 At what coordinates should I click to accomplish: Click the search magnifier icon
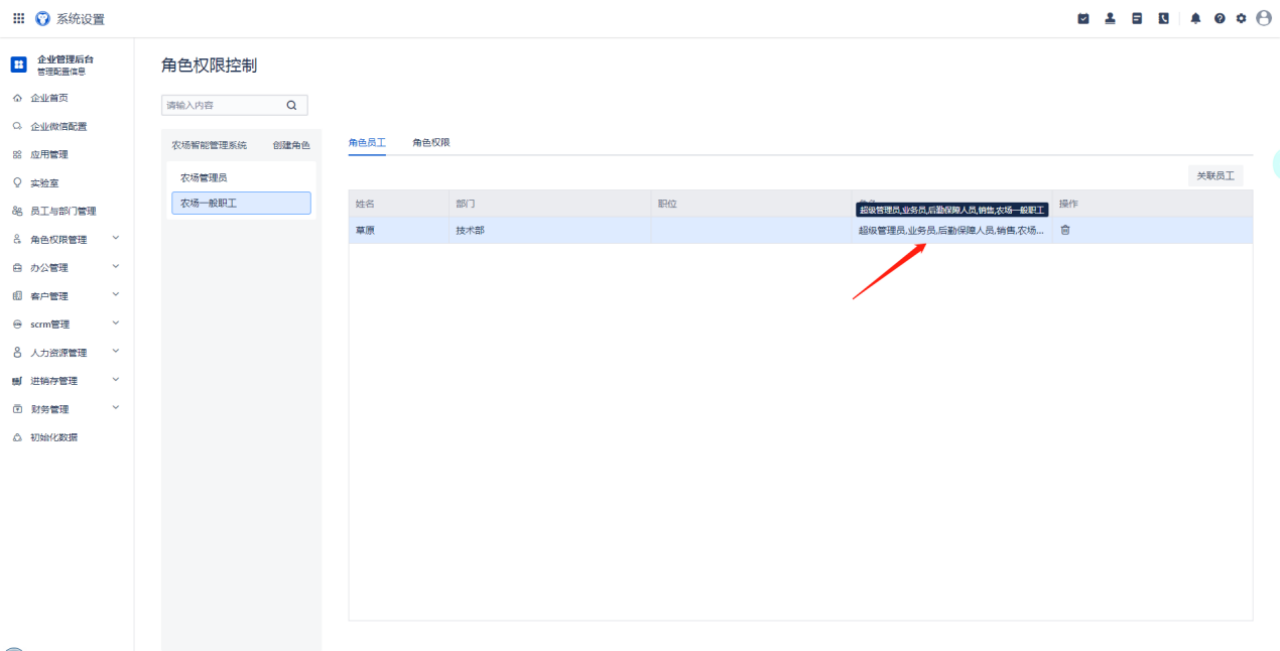[292, 105]
